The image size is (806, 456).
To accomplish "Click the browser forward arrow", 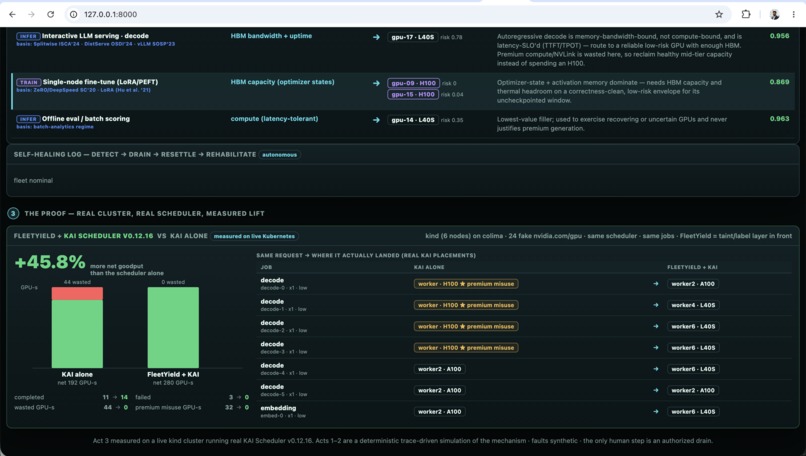I will [x=31, y=14].
